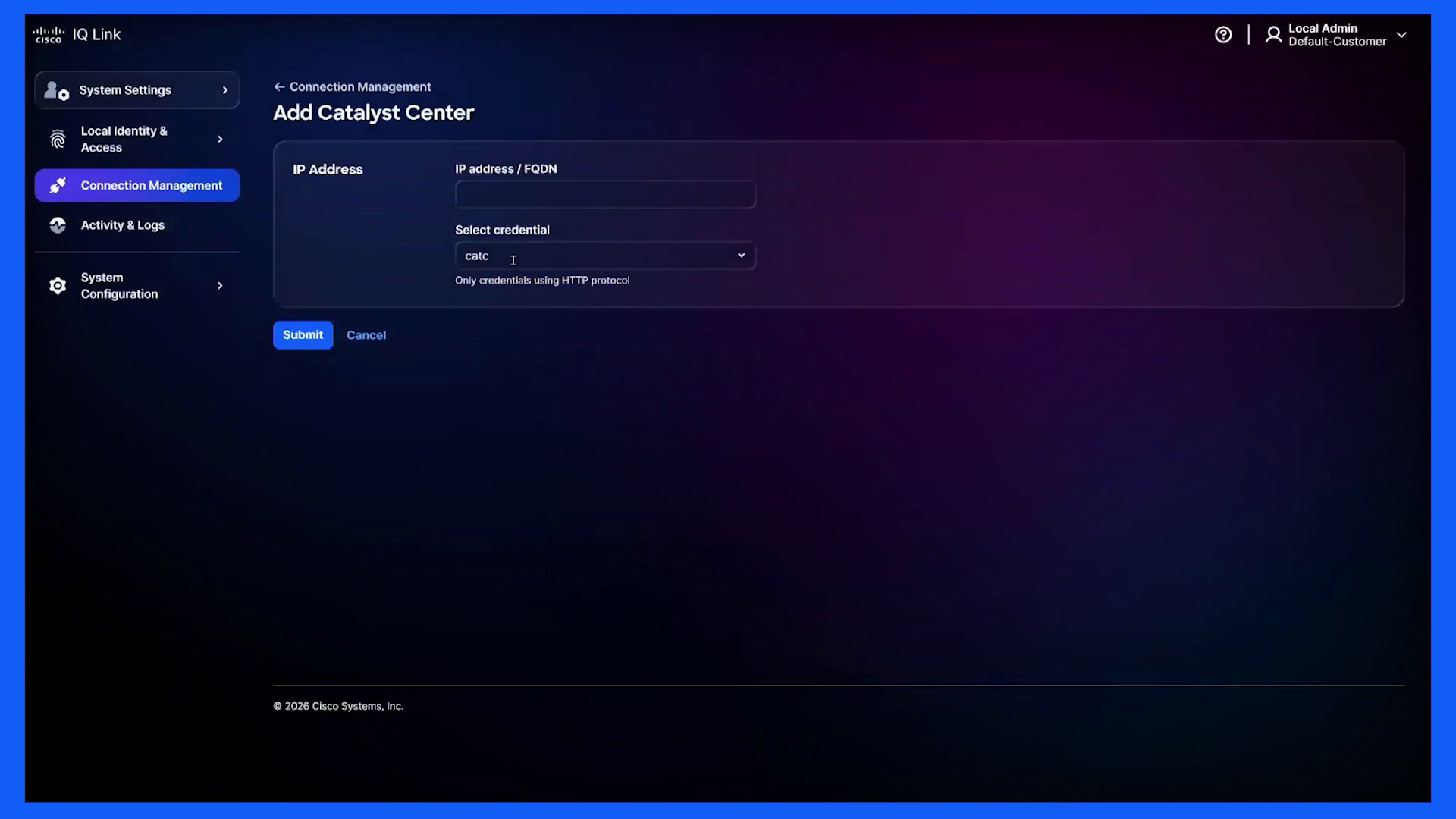The width and height of the screenshot is (1456, 819).
Task: Open the help question mark icon
Action: tap(1223, 35)
